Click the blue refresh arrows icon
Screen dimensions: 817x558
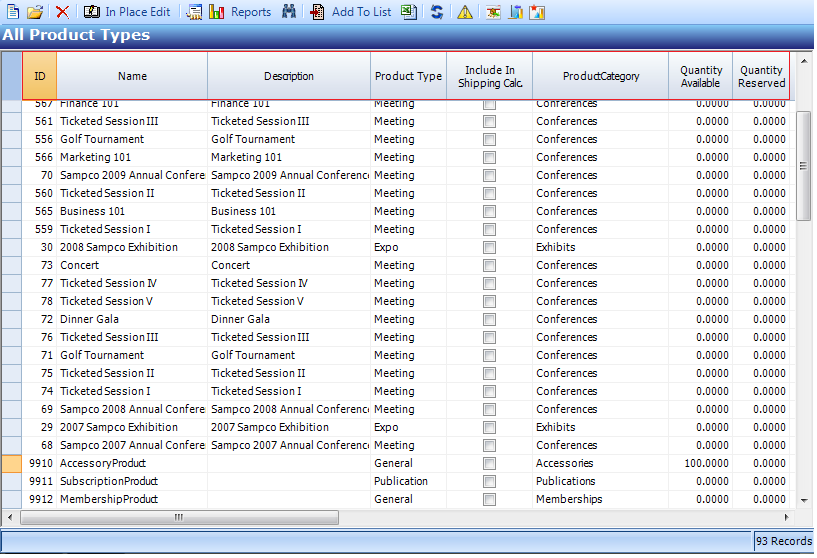tap(437, 11)
